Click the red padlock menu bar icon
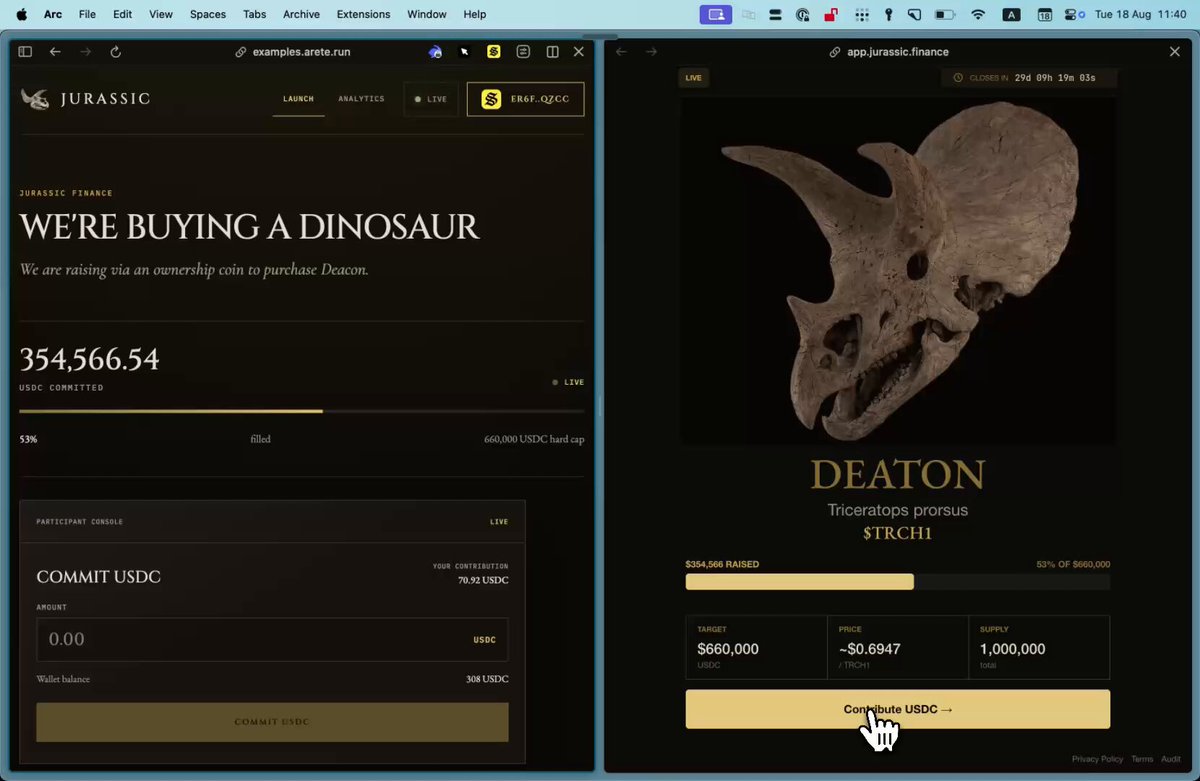Viewport: 1200px width, 781px height. coord(830,14)
